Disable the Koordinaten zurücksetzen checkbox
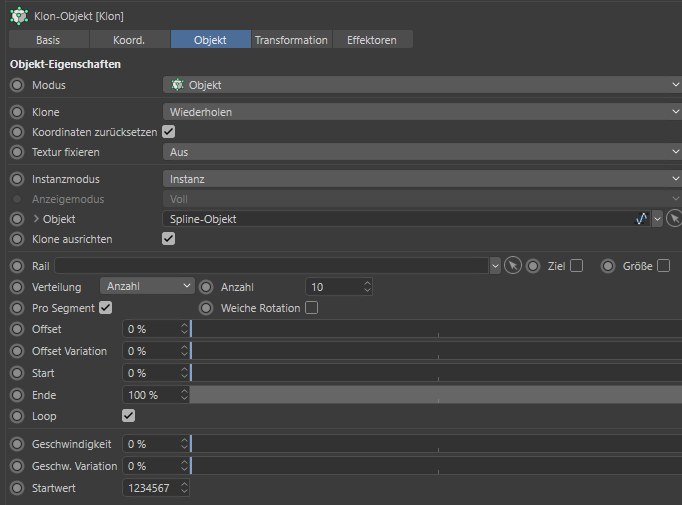This screenshot has height=505, width=682. (168, 131)
